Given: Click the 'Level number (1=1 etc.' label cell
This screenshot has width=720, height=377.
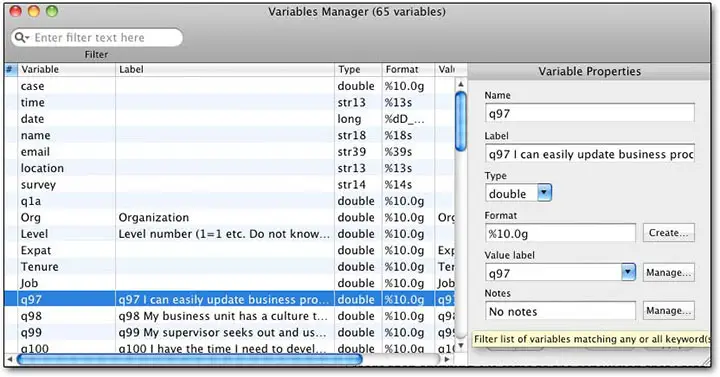Looking at the screenshot, I should (x=224, y=234).
